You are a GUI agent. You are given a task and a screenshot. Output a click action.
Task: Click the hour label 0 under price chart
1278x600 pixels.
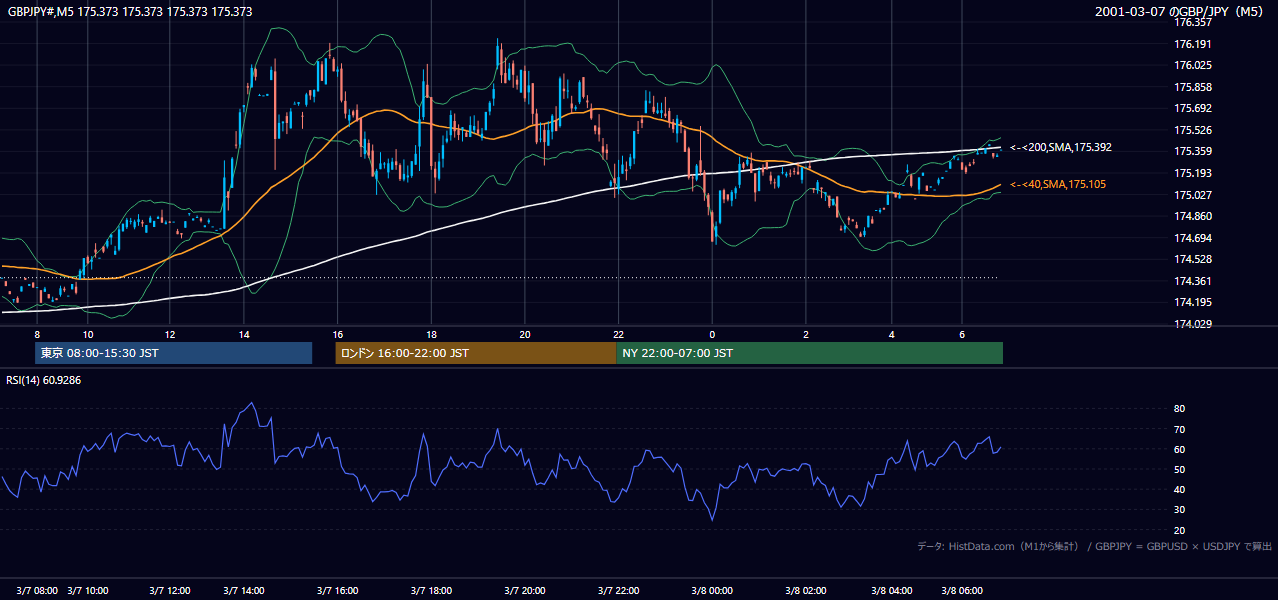tap(712, 334)
